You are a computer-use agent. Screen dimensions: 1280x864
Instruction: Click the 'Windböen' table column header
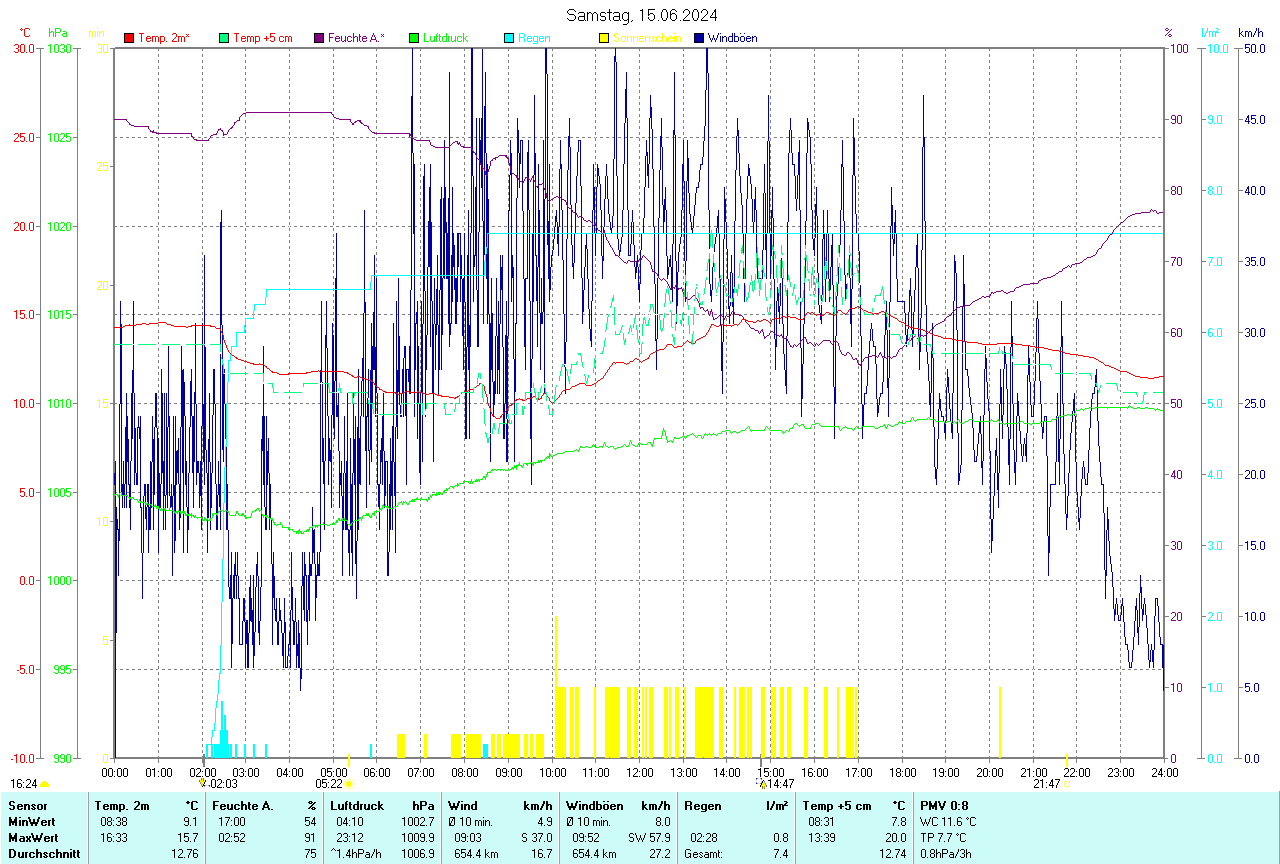tap(594, 806)
